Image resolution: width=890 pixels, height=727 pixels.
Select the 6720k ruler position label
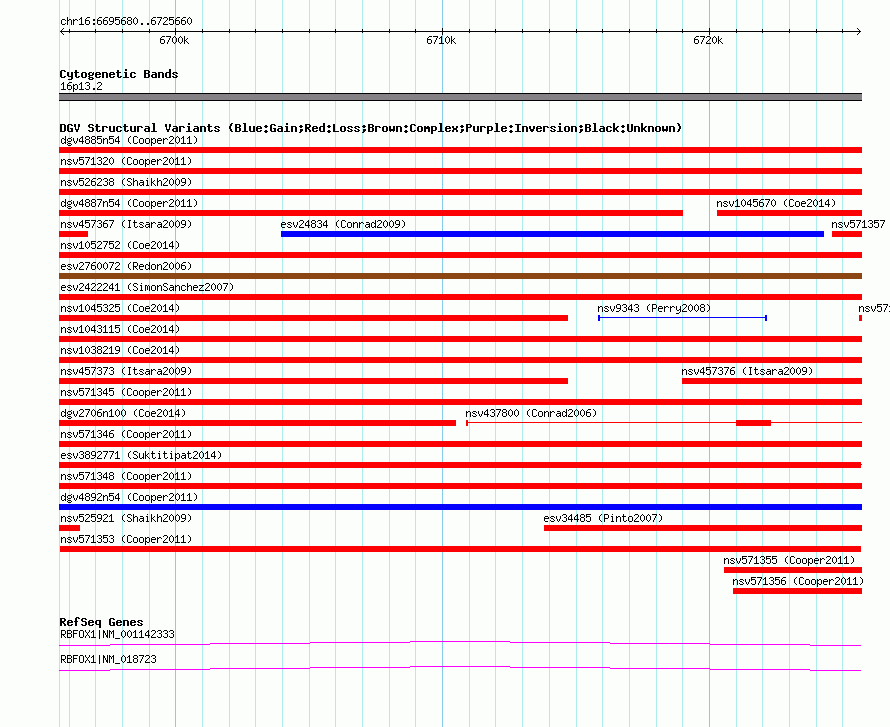pyautogui.click(x=708, y=40)
